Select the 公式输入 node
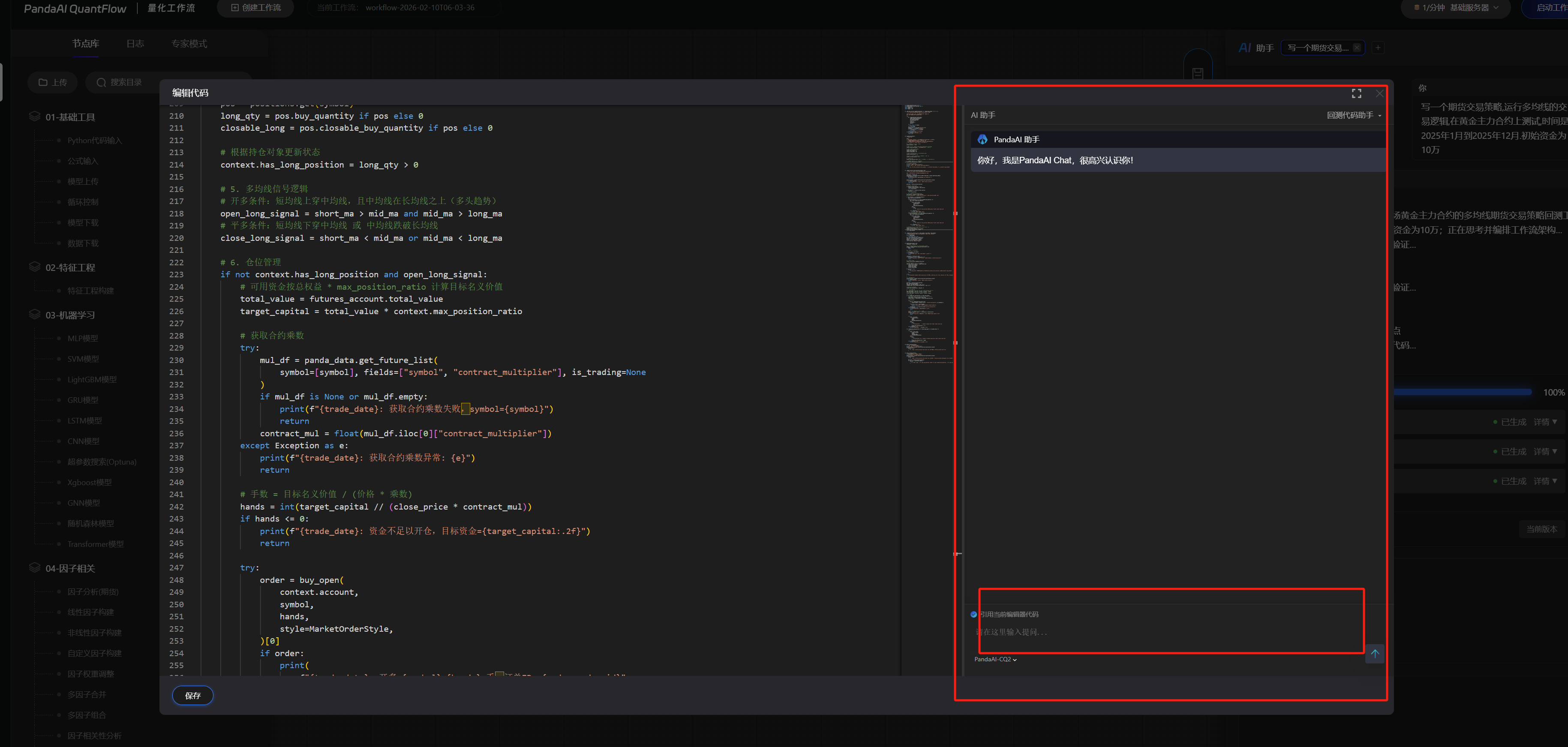 click(83, 161)
